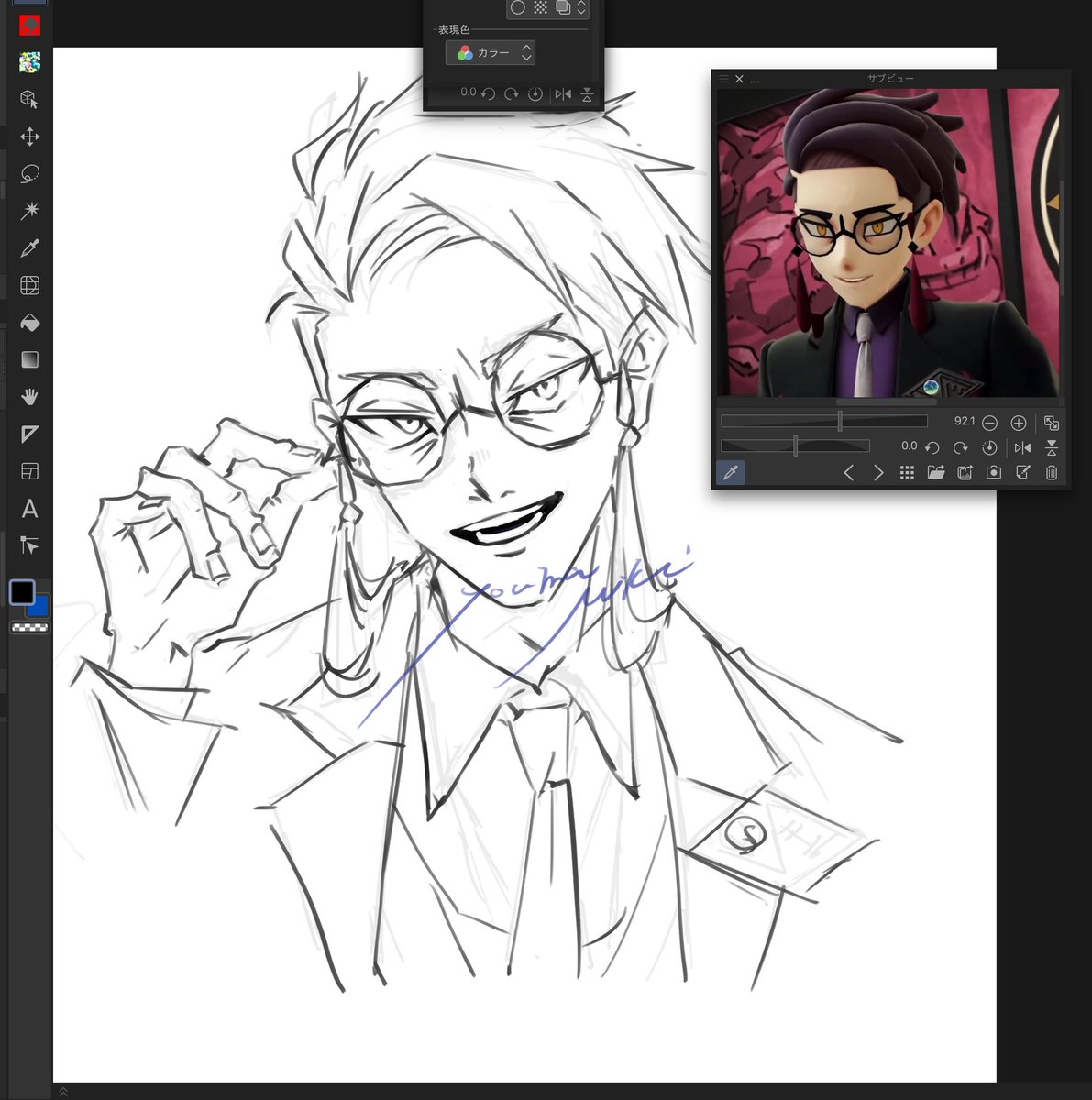1092x1100 pixels.
Task: Select the Operation object tool (cube with cursor)
Action: click(29, 99)
